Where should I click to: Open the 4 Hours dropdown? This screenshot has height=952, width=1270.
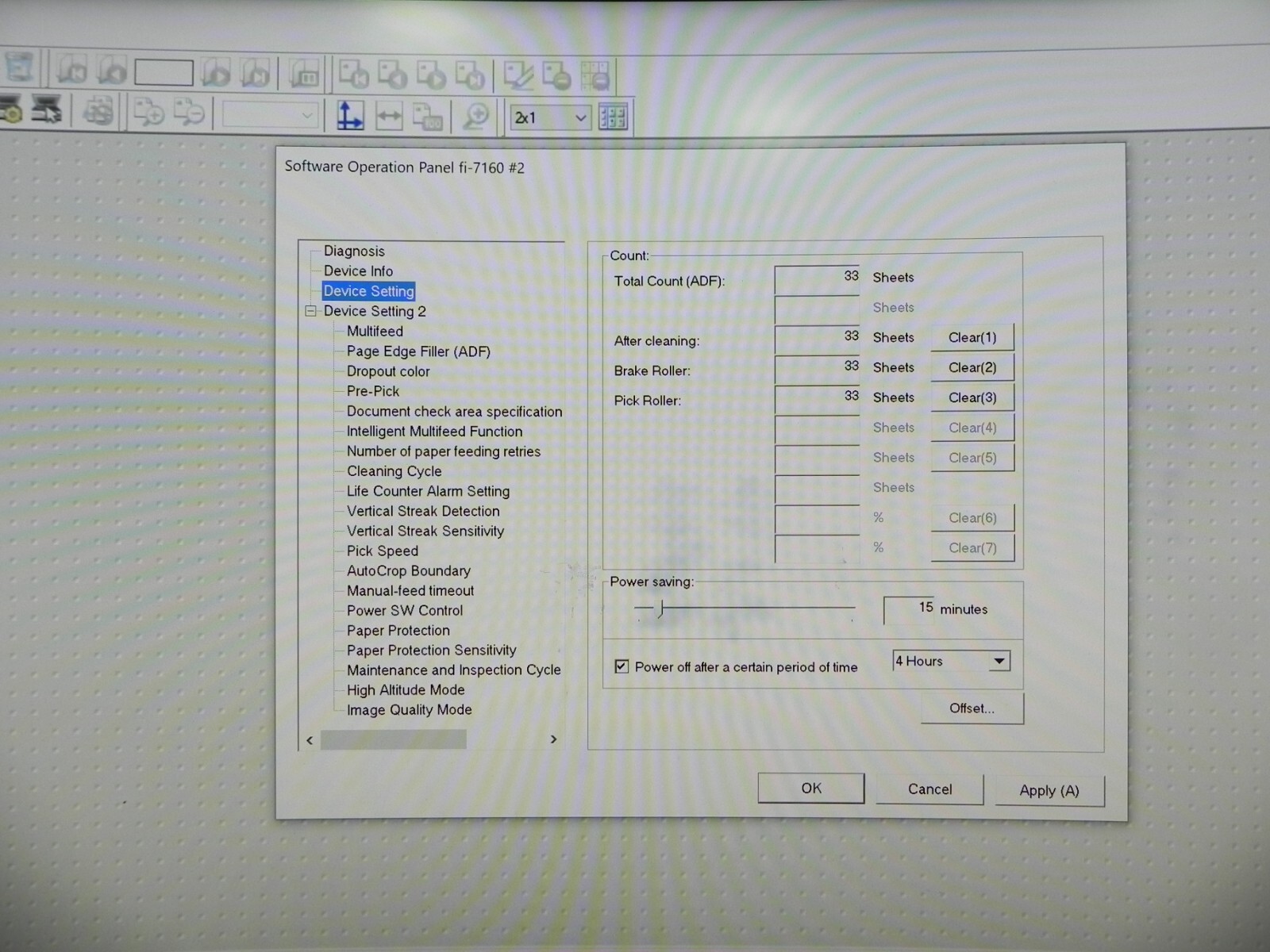tap(952, 661)
